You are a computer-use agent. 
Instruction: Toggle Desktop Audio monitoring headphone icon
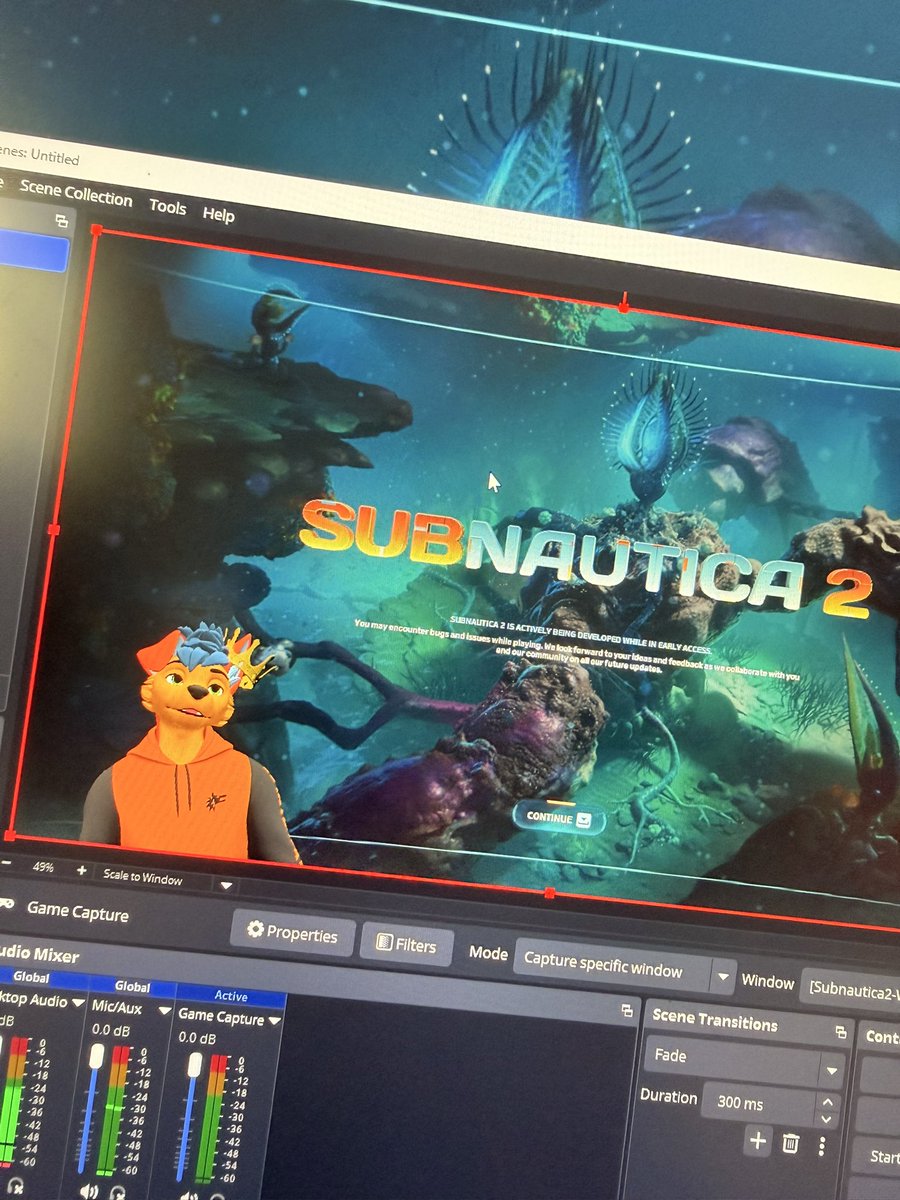click(17, 1184)
